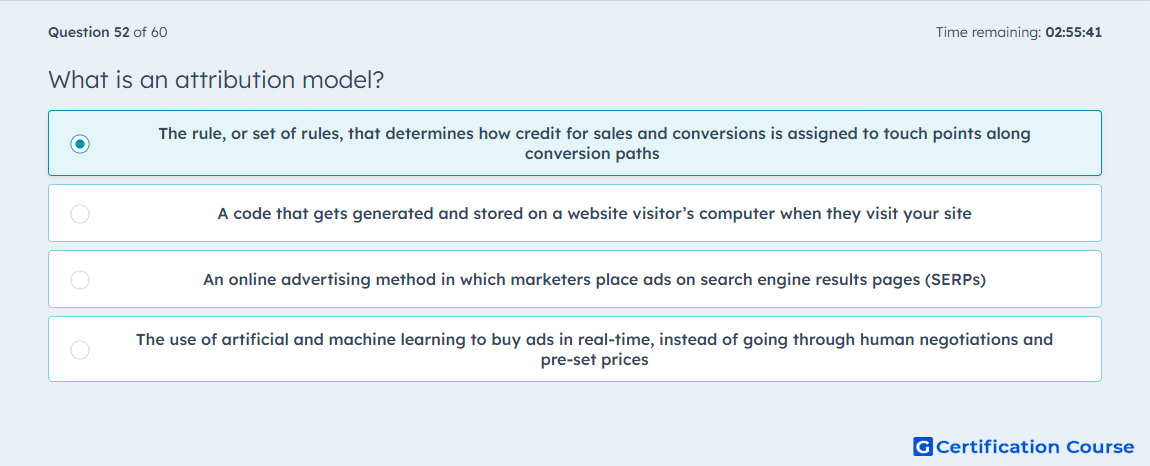Click the blue G logo icon
This screenshot has width=1150, height=466.
click(923, 446)
